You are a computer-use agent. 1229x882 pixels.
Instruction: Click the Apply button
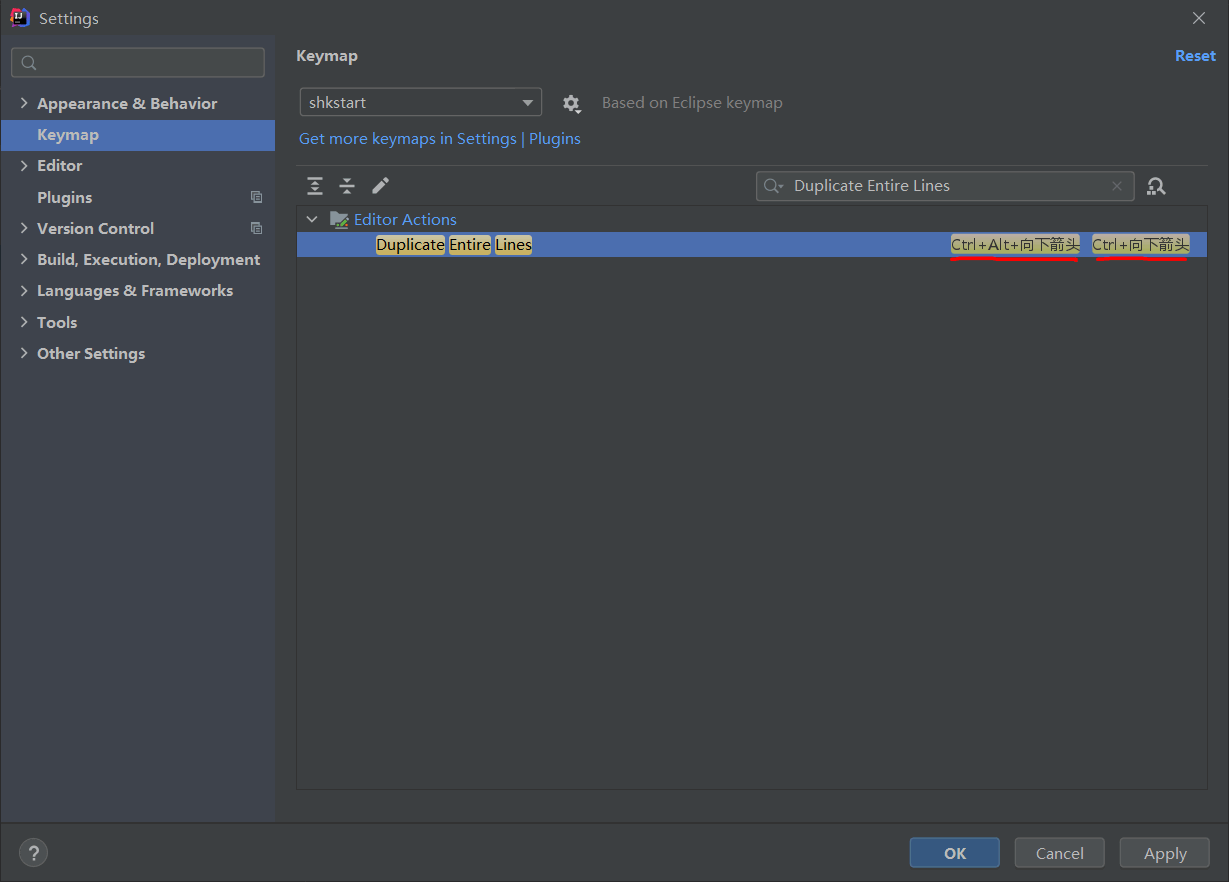(1165, 853)
